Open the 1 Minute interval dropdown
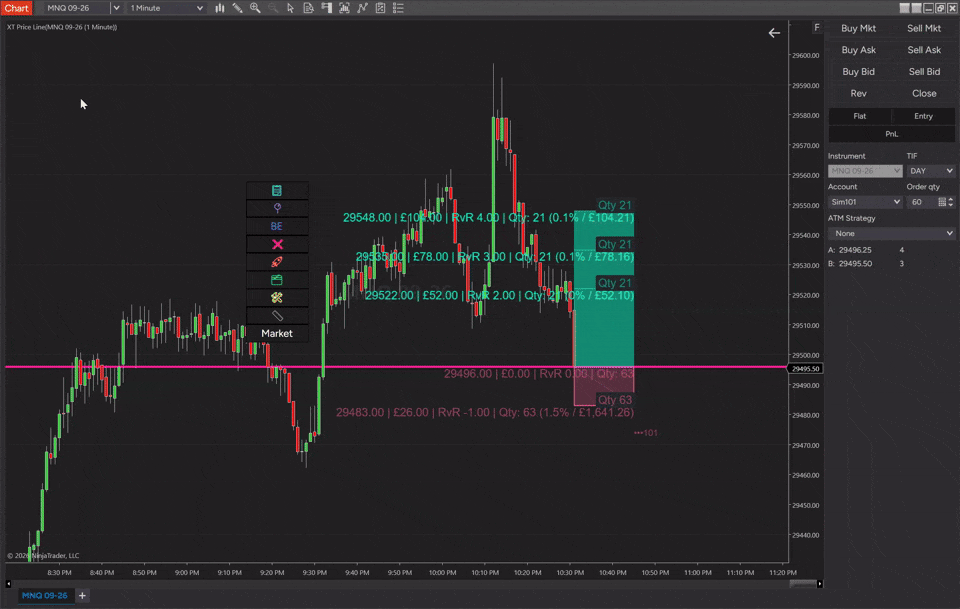The width and height of the screenshot is (960, 609). pyautogui.click(x=166, y=8)
